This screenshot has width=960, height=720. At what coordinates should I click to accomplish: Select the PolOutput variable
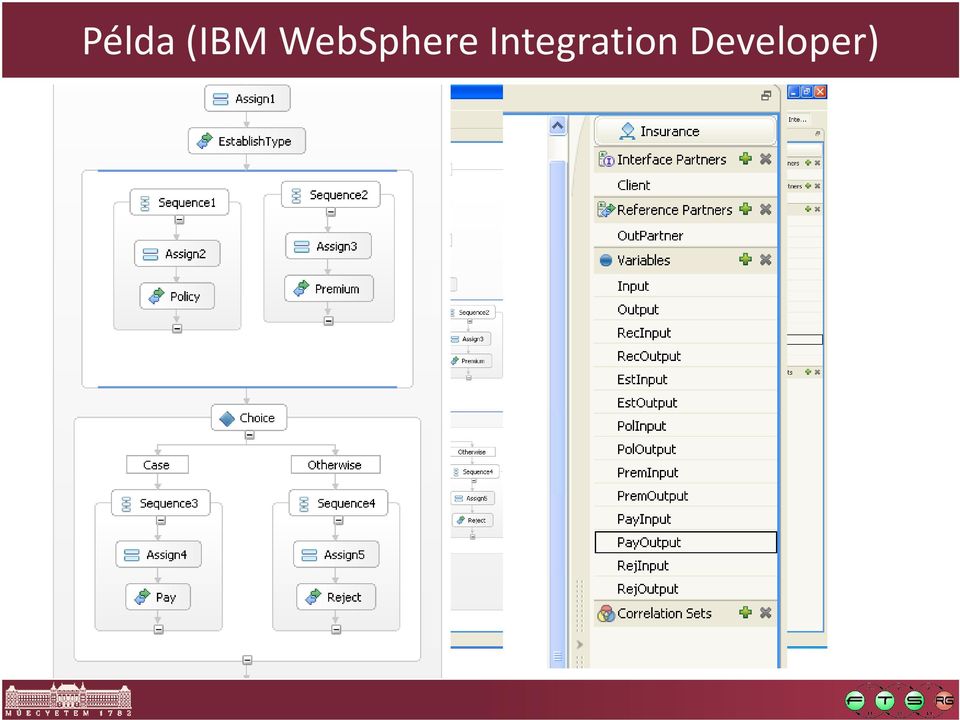tap(685, 449)
